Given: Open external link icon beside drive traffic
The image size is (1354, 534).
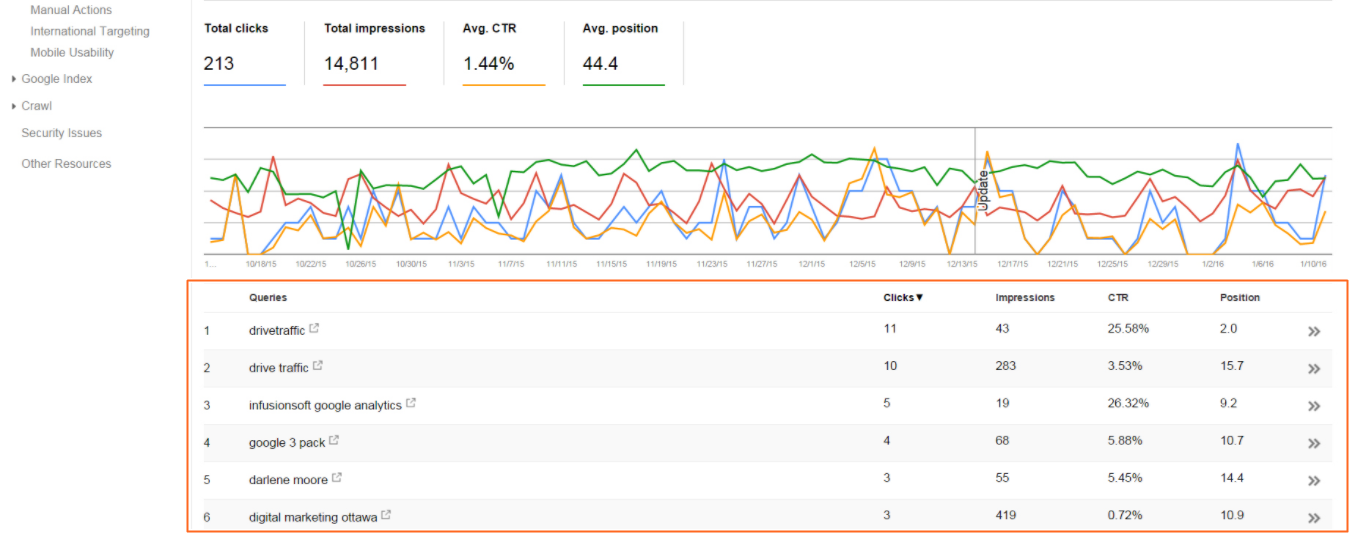Looking at the screenshot, I should coord(318,366).
